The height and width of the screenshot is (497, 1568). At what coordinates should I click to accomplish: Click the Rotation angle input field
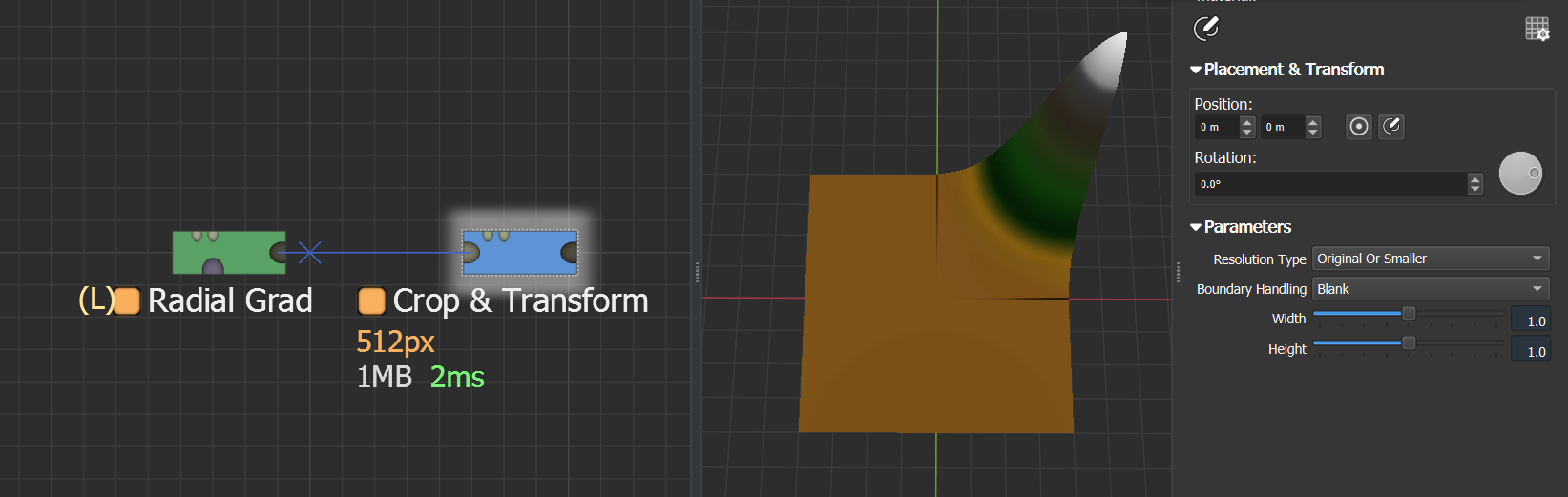(x=1330, y=184)
